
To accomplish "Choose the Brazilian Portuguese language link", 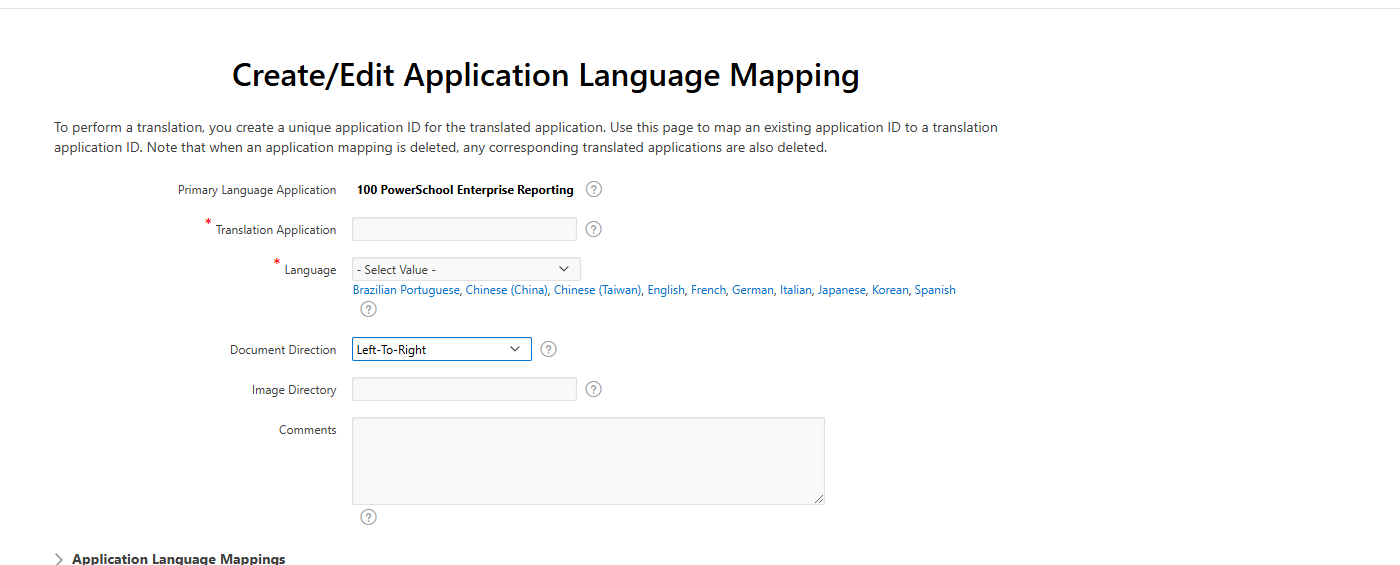I will (x=406, y=290).
